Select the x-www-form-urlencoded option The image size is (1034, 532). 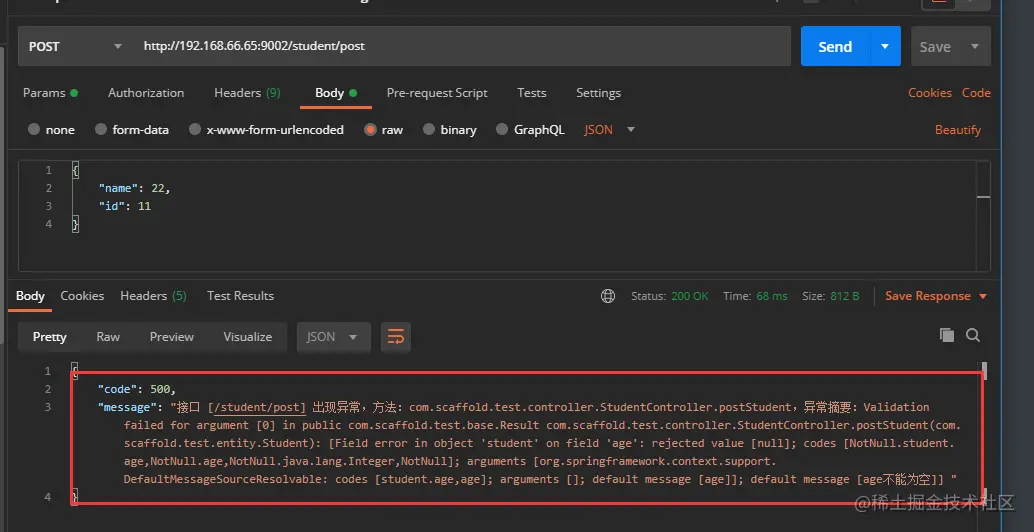click(x=266, y=130)
